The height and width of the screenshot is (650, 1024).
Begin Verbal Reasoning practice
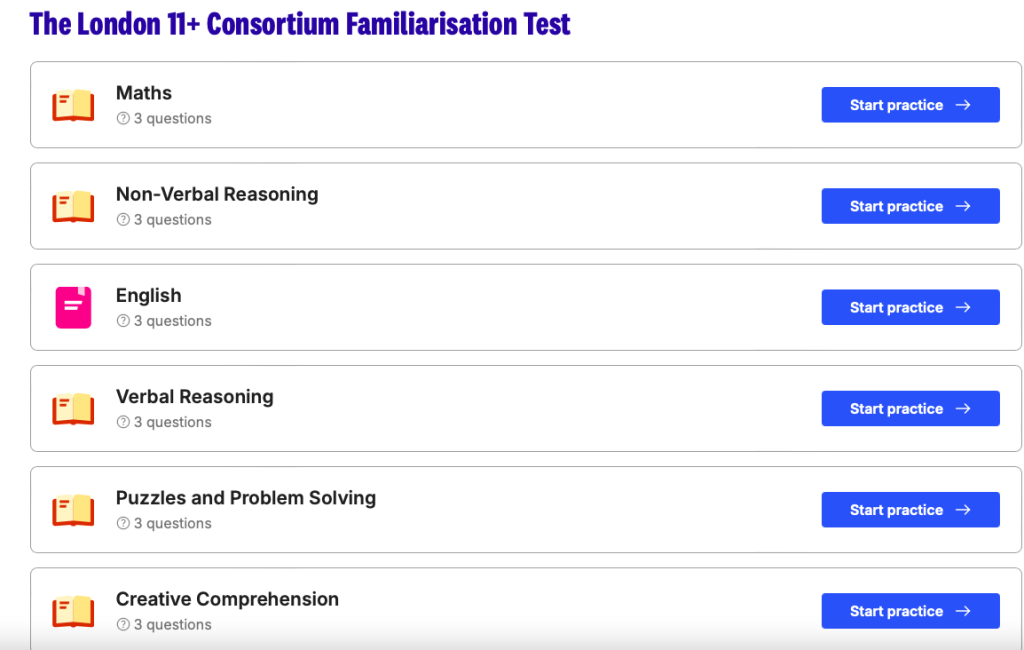pos(910,409)
